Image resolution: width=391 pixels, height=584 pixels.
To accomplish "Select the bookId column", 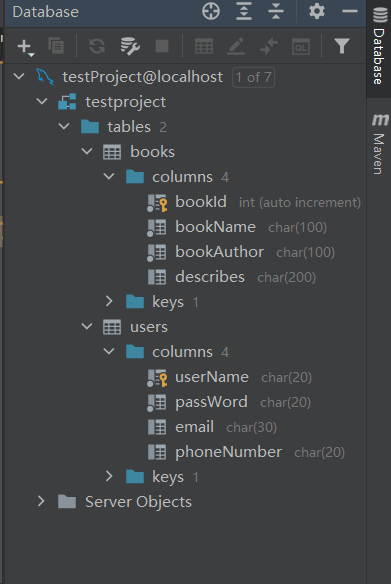I will (x=201, y=202).
